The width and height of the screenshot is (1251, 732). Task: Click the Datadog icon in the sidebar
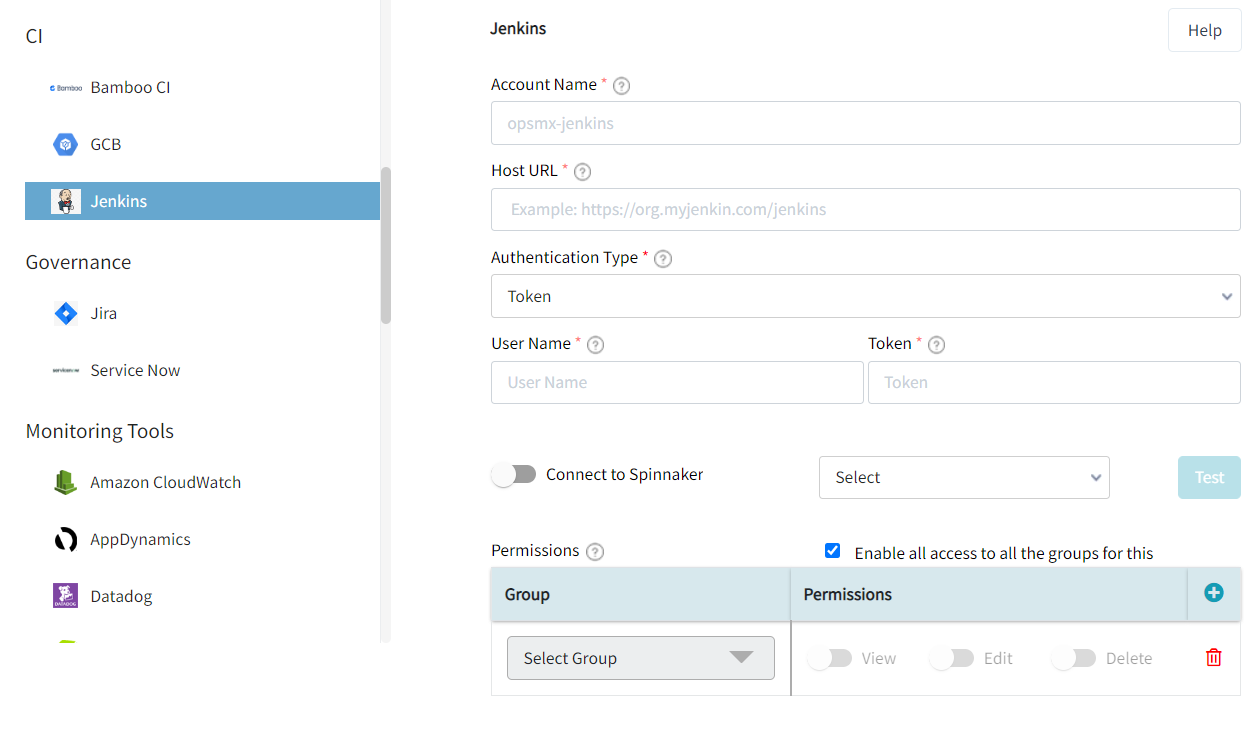64,595
